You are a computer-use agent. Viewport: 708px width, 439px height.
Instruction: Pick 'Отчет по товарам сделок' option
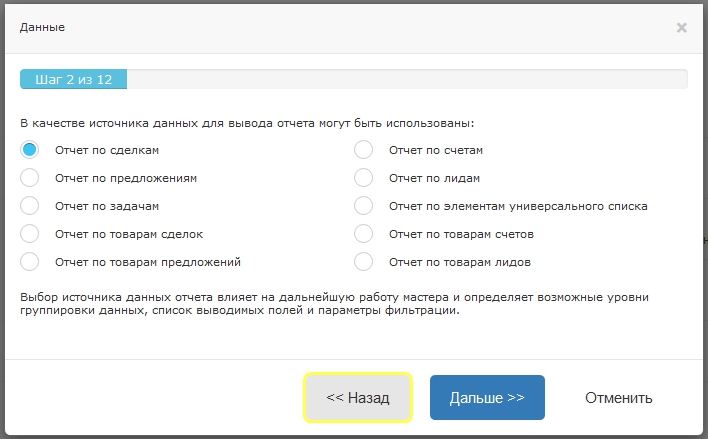click(30, 234)
